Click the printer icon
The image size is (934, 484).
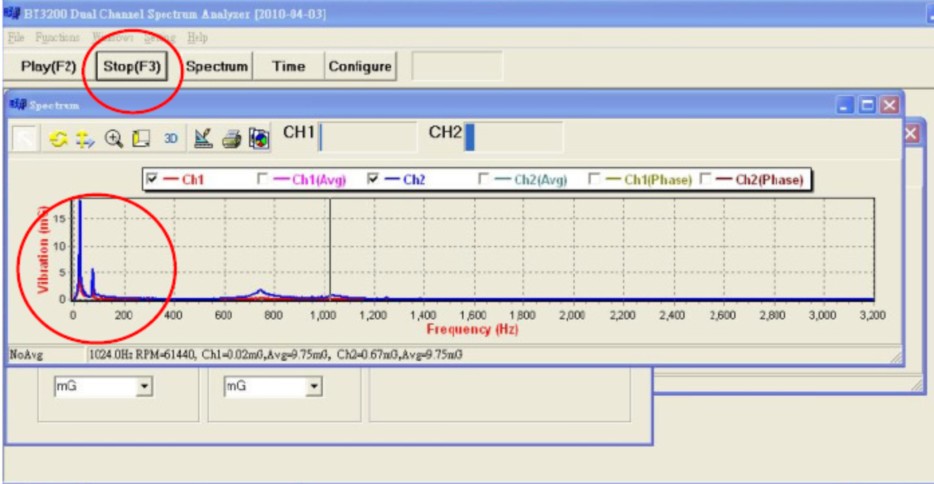[232, 139]
